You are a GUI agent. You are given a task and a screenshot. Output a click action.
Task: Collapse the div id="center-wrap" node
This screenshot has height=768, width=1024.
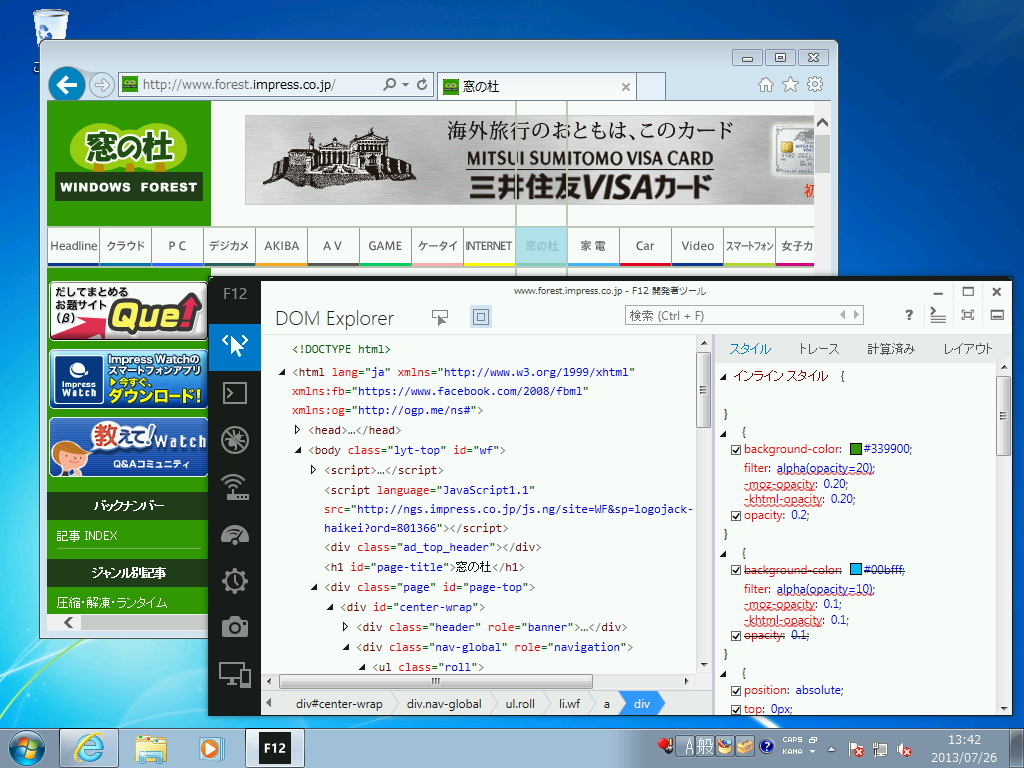click(330, 607)
